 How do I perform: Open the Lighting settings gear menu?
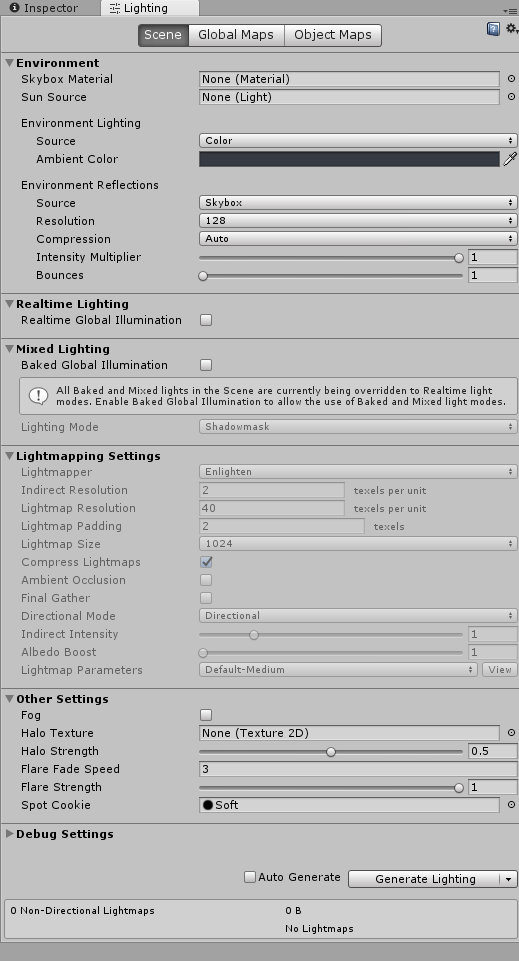[512, 29]
